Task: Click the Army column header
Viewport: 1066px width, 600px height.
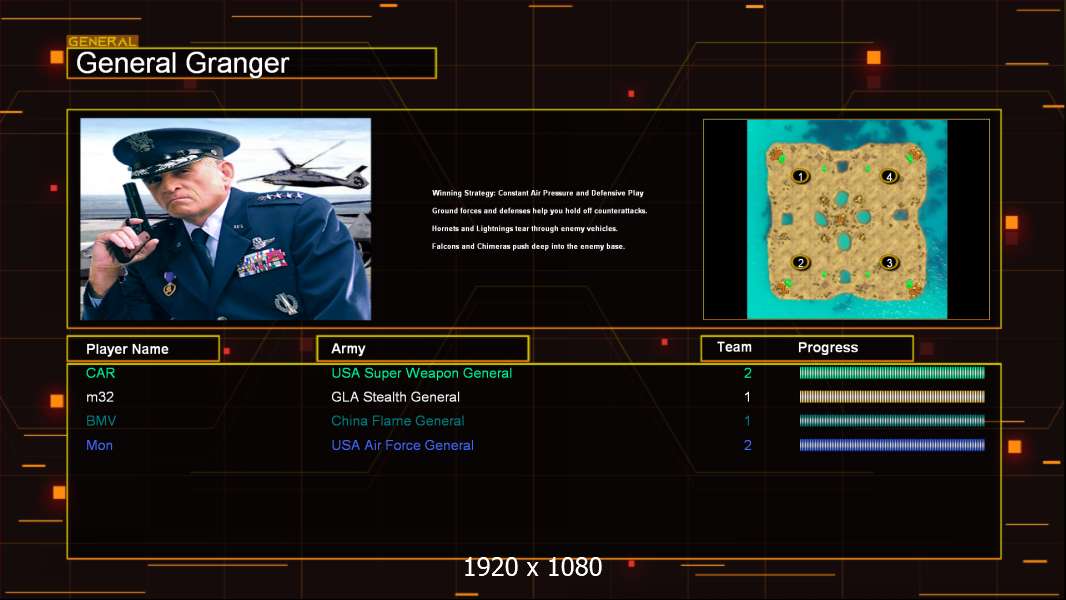Action: [423, 349]
